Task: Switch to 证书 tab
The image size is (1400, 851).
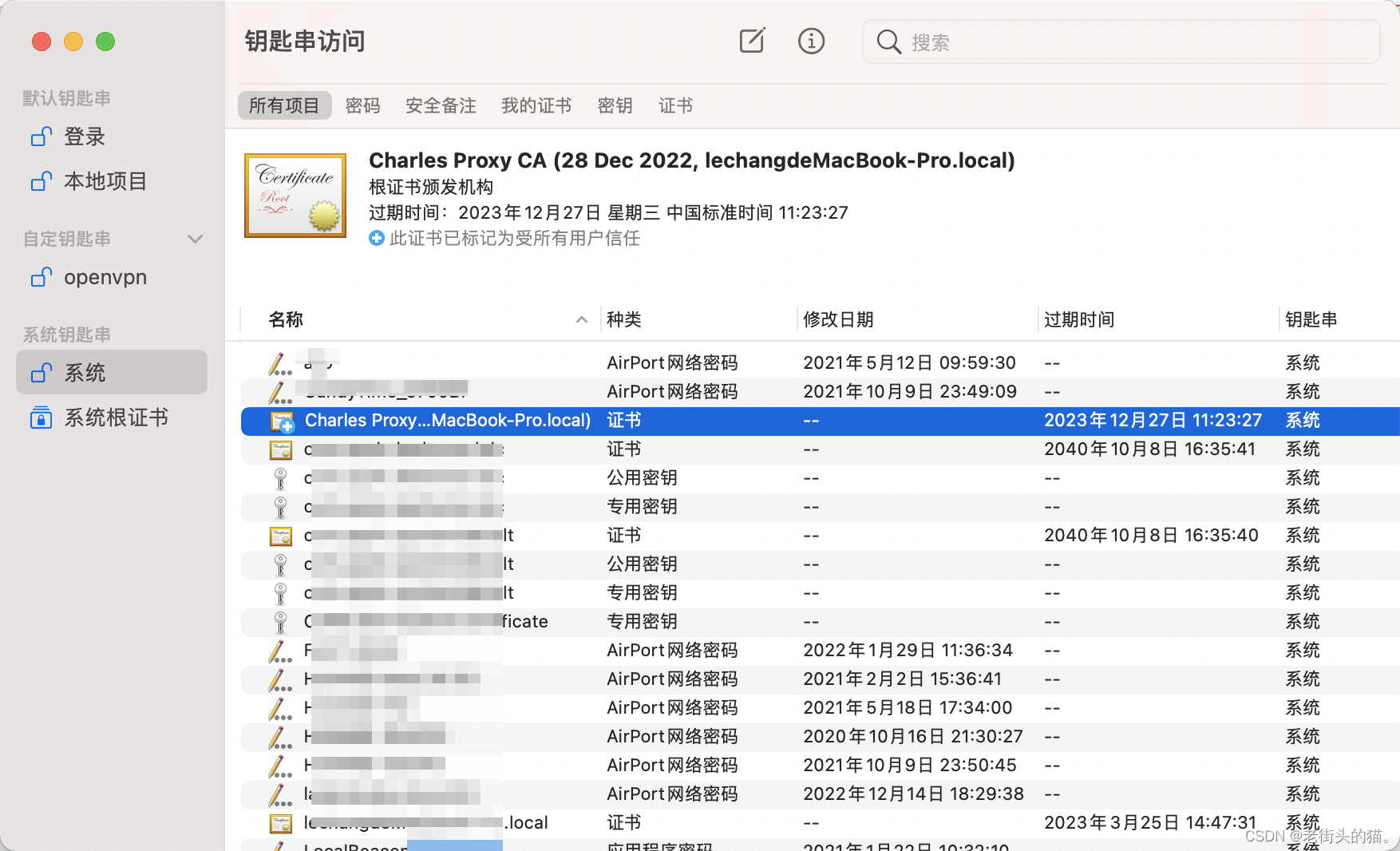Action: 675,105
